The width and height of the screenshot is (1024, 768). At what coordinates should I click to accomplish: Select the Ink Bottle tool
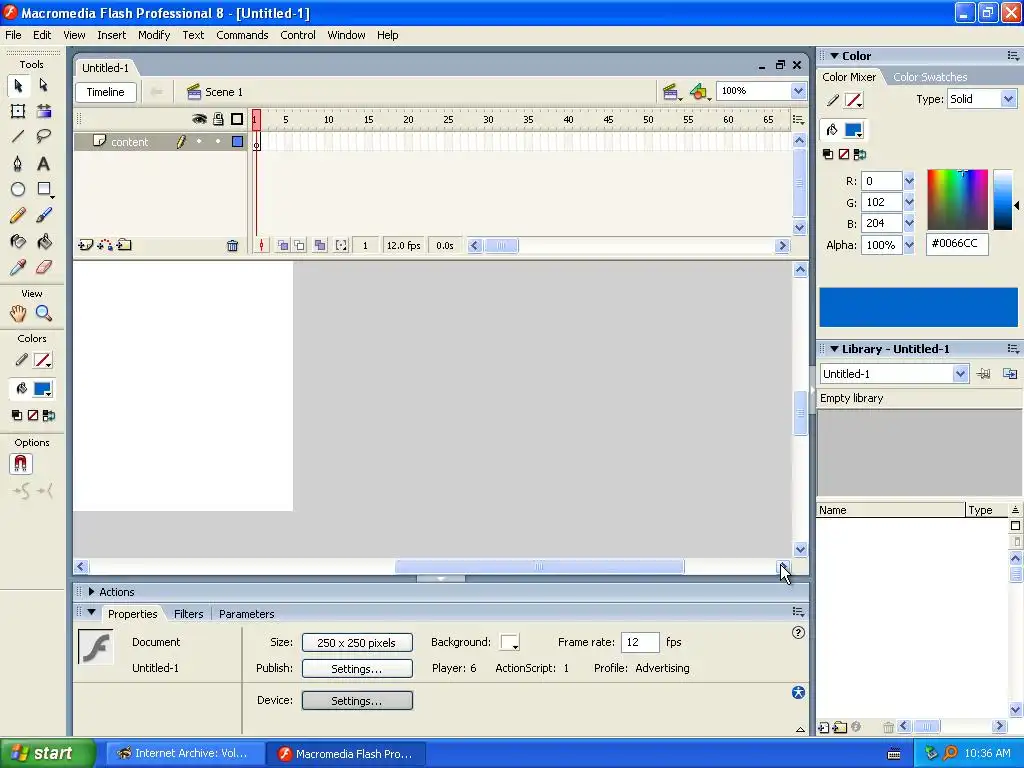pyautogui.click(x=18, y=242)
